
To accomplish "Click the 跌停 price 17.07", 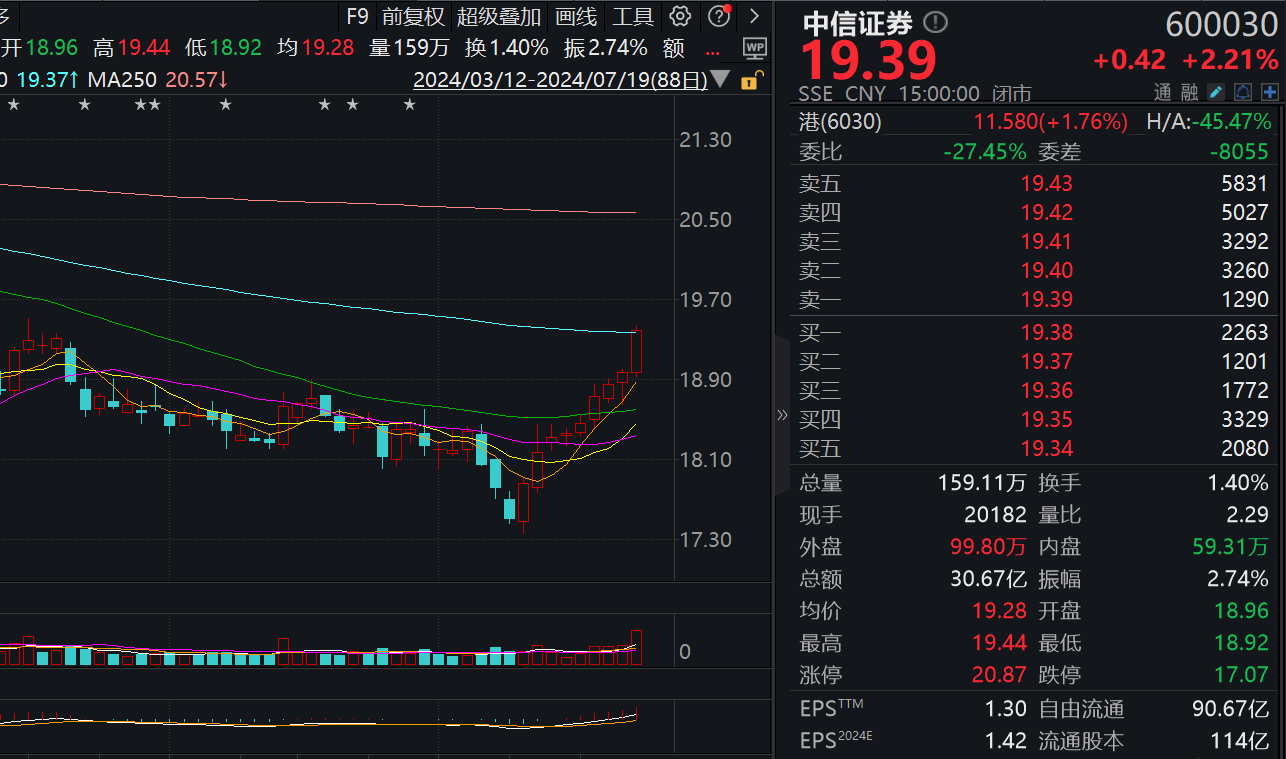I will [x=1240, y=675].
